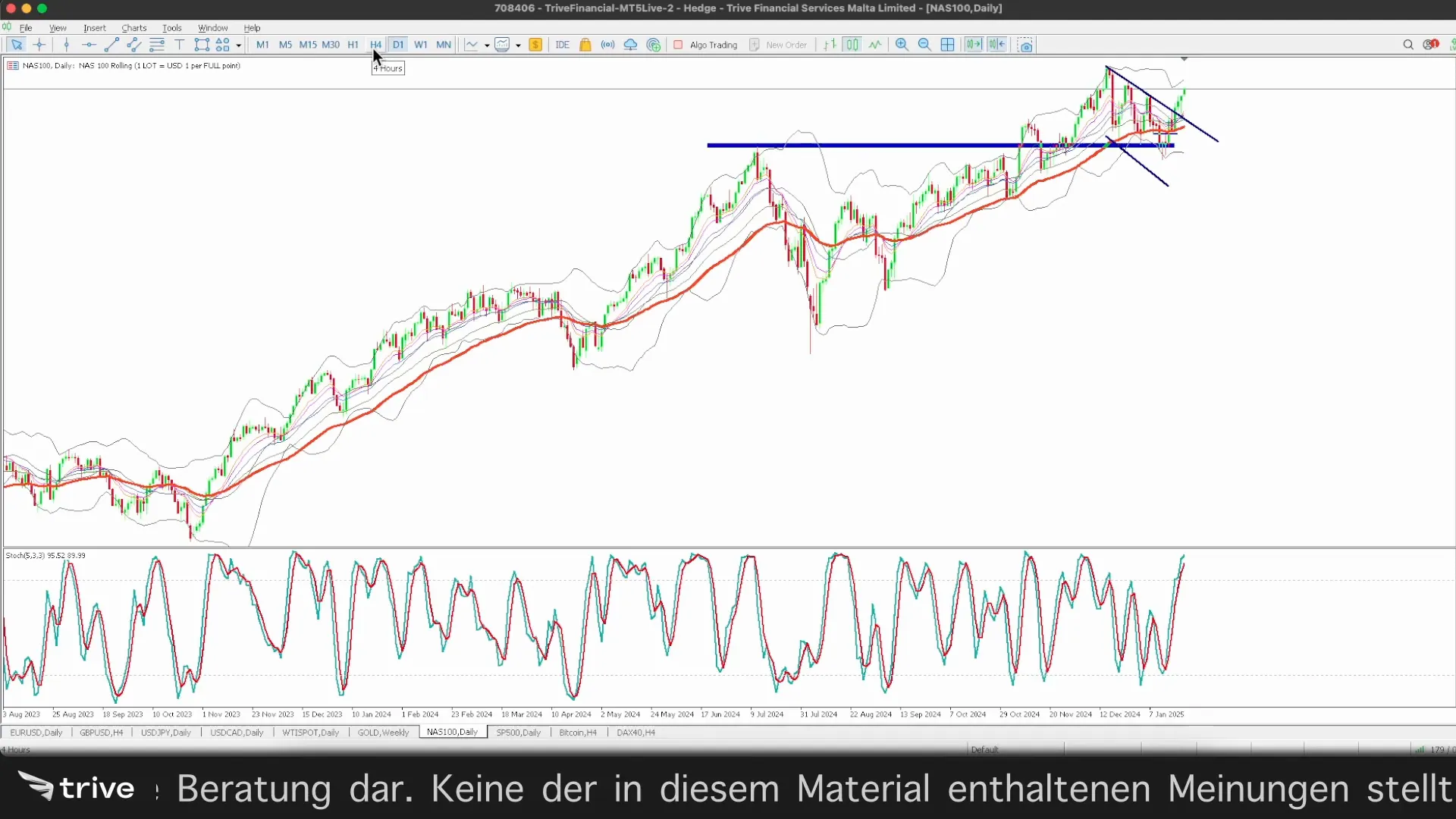Select the rectangle shapes tool

coord(202,45)
